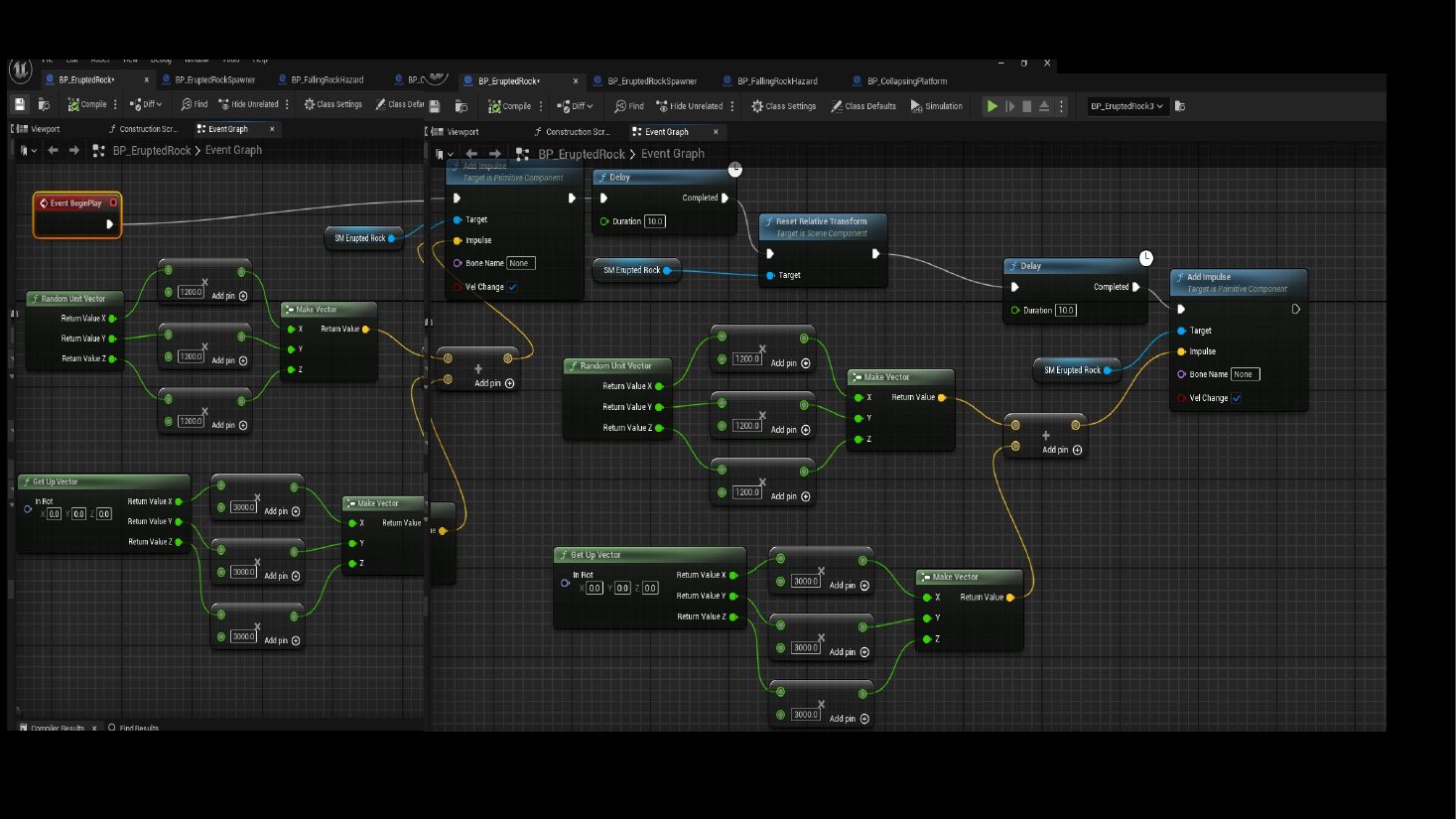Toggle Vel Change on middle Add Impulse node
This screenshot has width=1456, height=819.
[x=512, y=287]
